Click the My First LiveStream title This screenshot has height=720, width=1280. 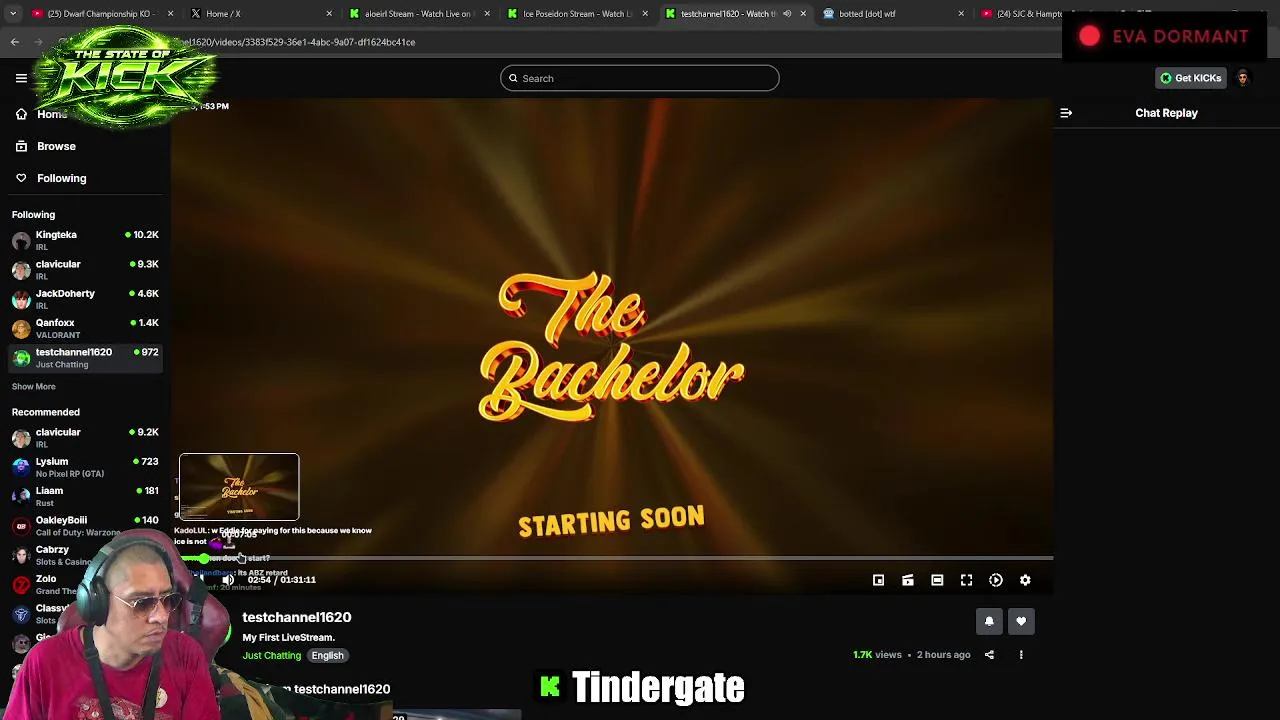pos(288,637)
